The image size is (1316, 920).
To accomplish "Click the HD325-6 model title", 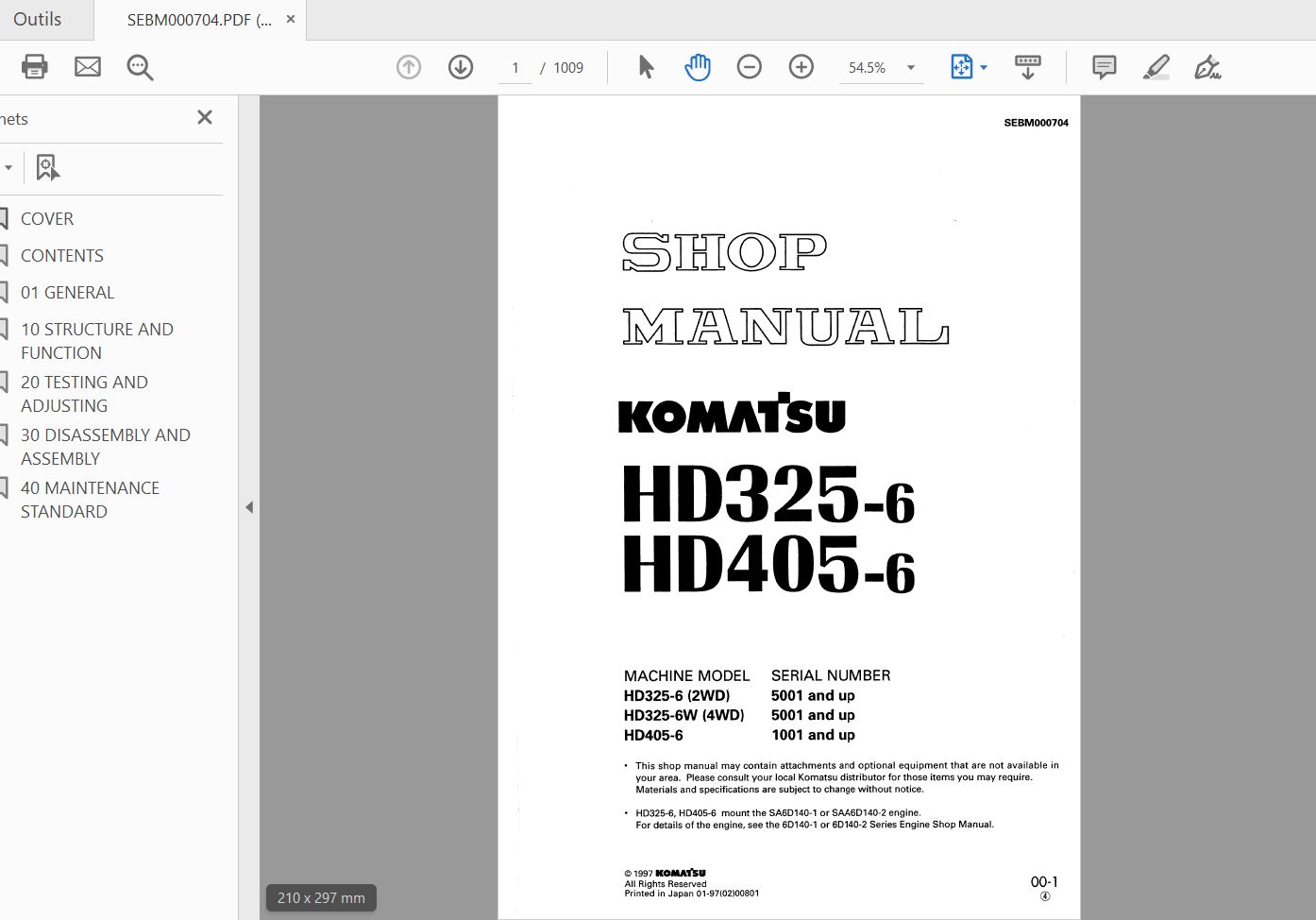I will tap(768, 494).
